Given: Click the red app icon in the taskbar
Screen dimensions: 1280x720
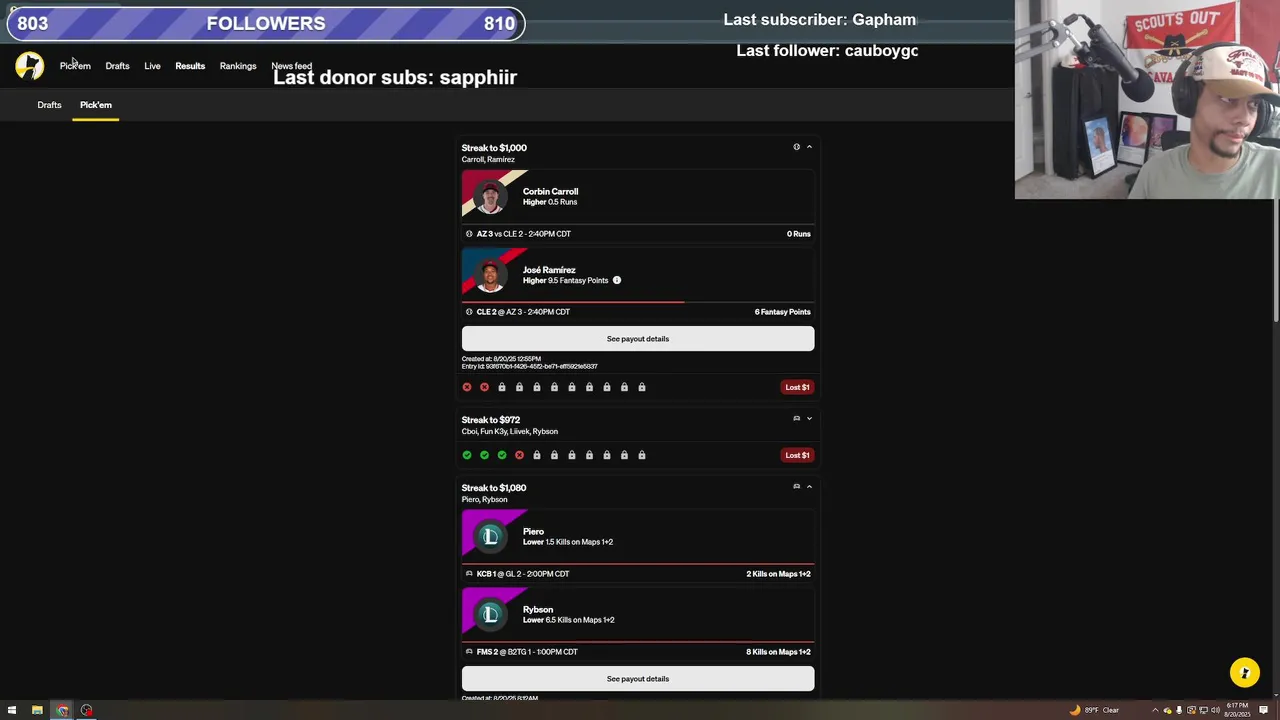Looking at the screenshot, I should tap(87, 710).
